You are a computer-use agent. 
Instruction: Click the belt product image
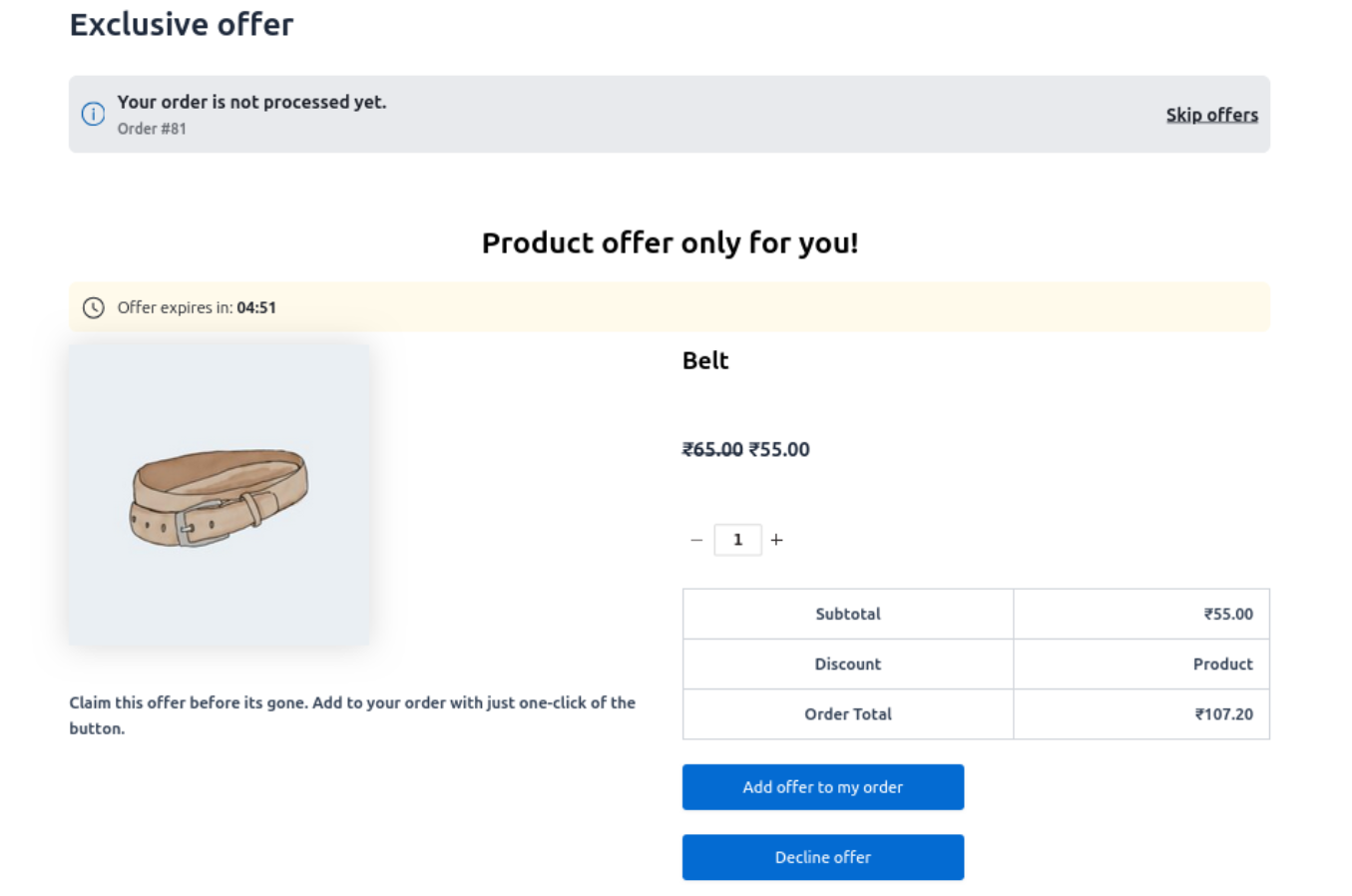[219, 495]
